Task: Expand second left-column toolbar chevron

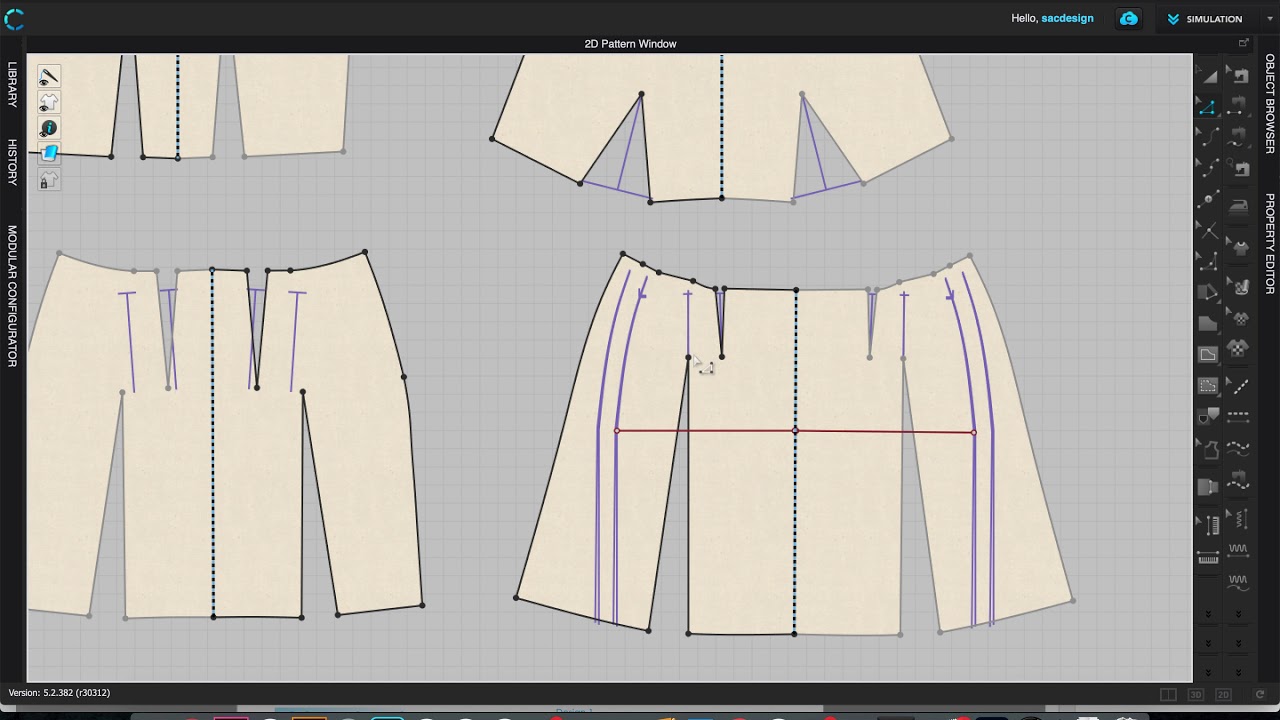Action: coord(1208,643)
